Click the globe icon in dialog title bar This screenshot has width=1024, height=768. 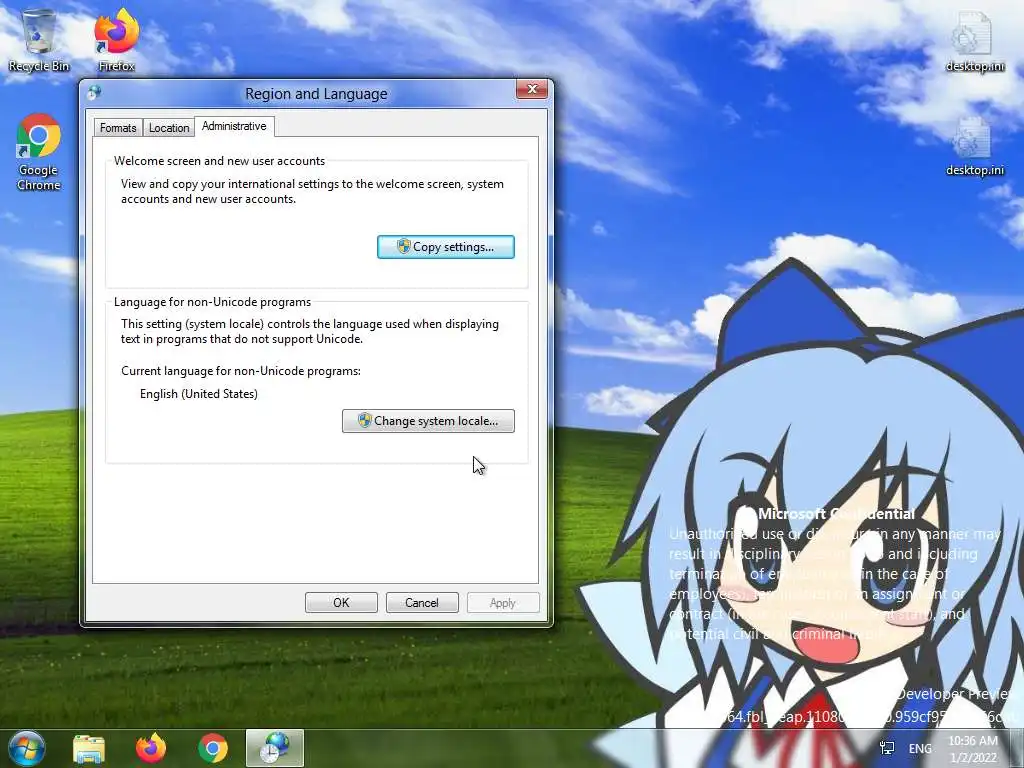(95, 93)
